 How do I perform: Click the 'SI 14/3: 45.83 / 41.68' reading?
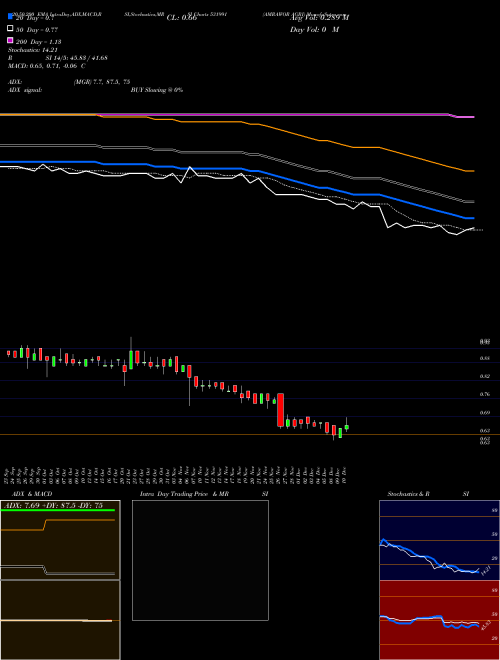pyautogui.click(x=76, y=58)
